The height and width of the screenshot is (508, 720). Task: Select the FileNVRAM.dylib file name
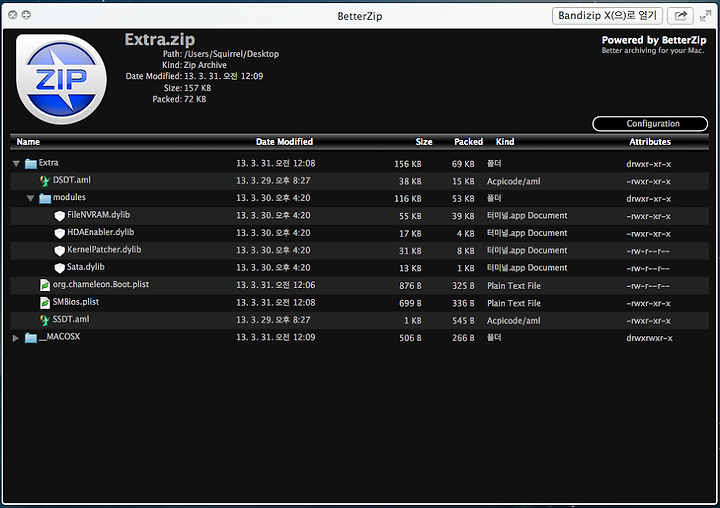(x=98, y=215)
